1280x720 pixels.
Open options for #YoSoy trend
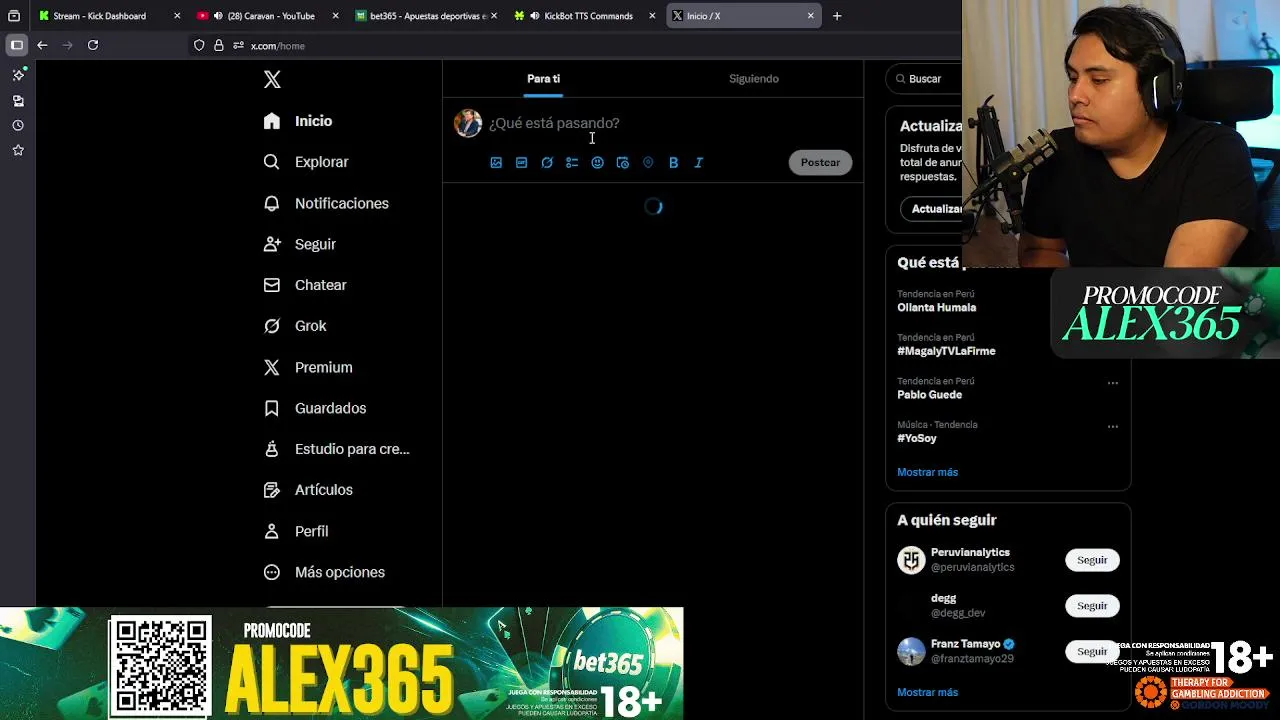[x=1112, y=427]
